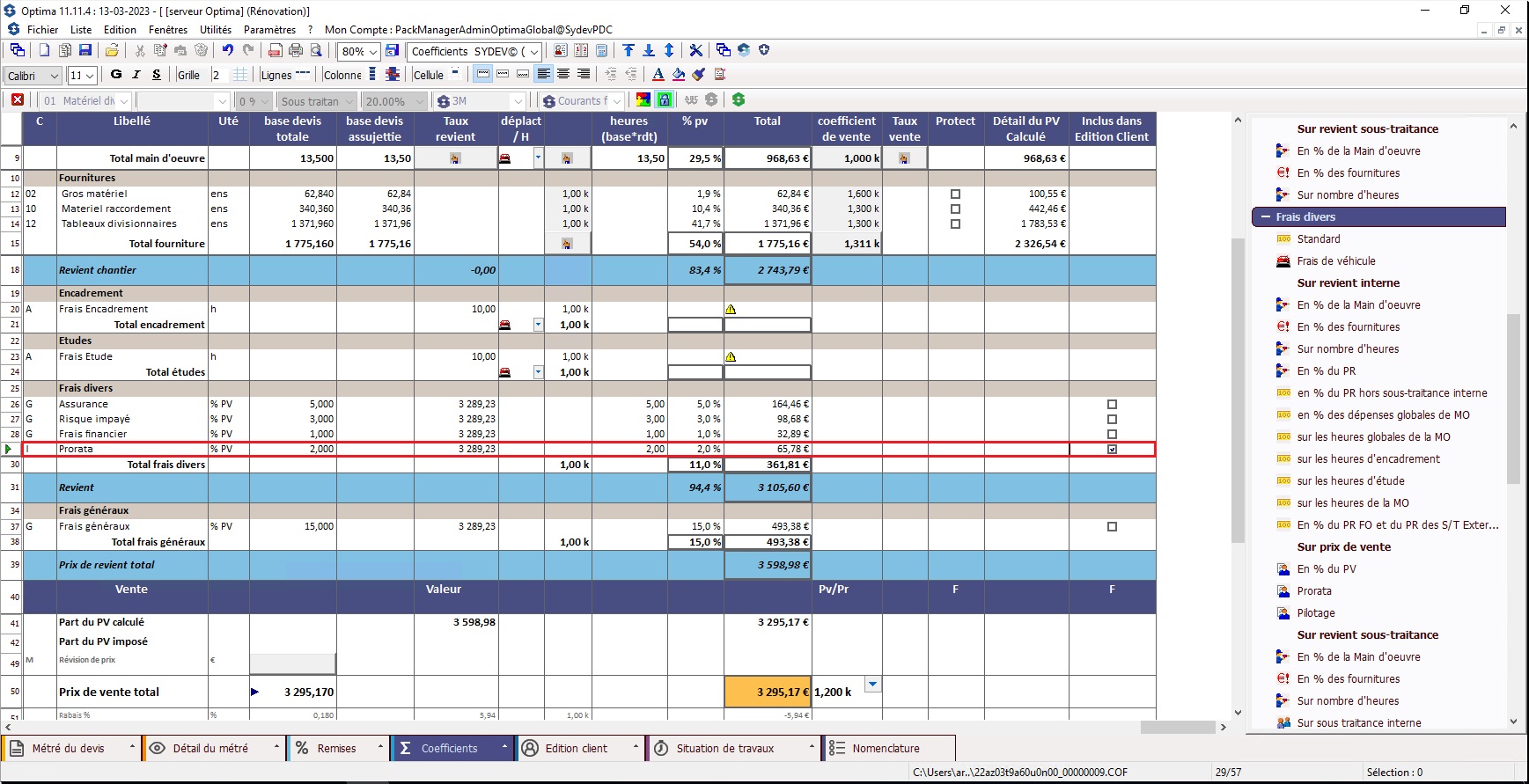
Task: Open a file with the folder icon
Action: (x=112, y=50)
